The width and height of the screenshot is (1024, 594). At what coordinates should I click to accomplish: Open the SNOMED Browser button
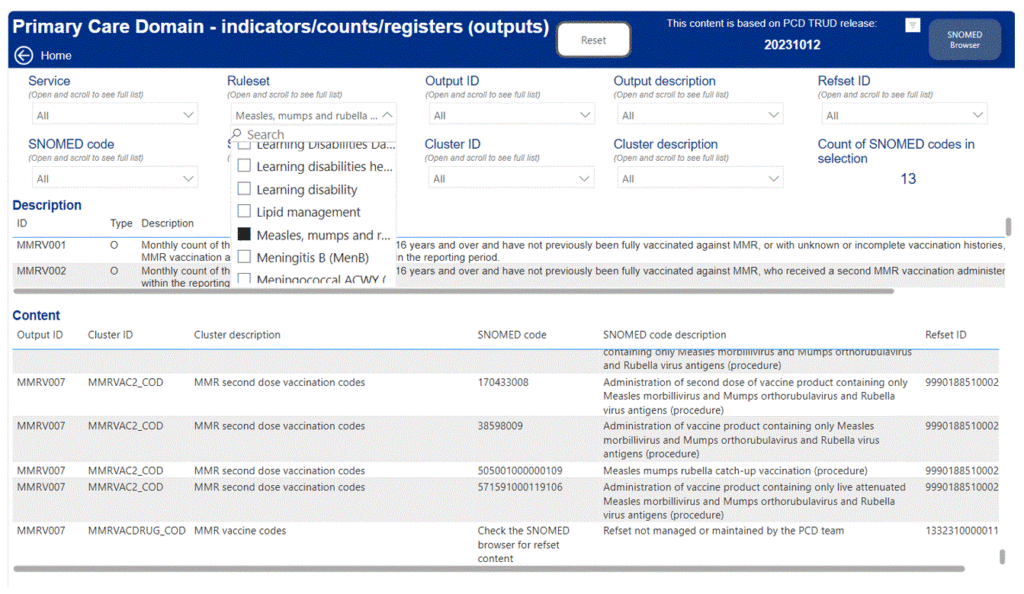click(x=964, y=40)
